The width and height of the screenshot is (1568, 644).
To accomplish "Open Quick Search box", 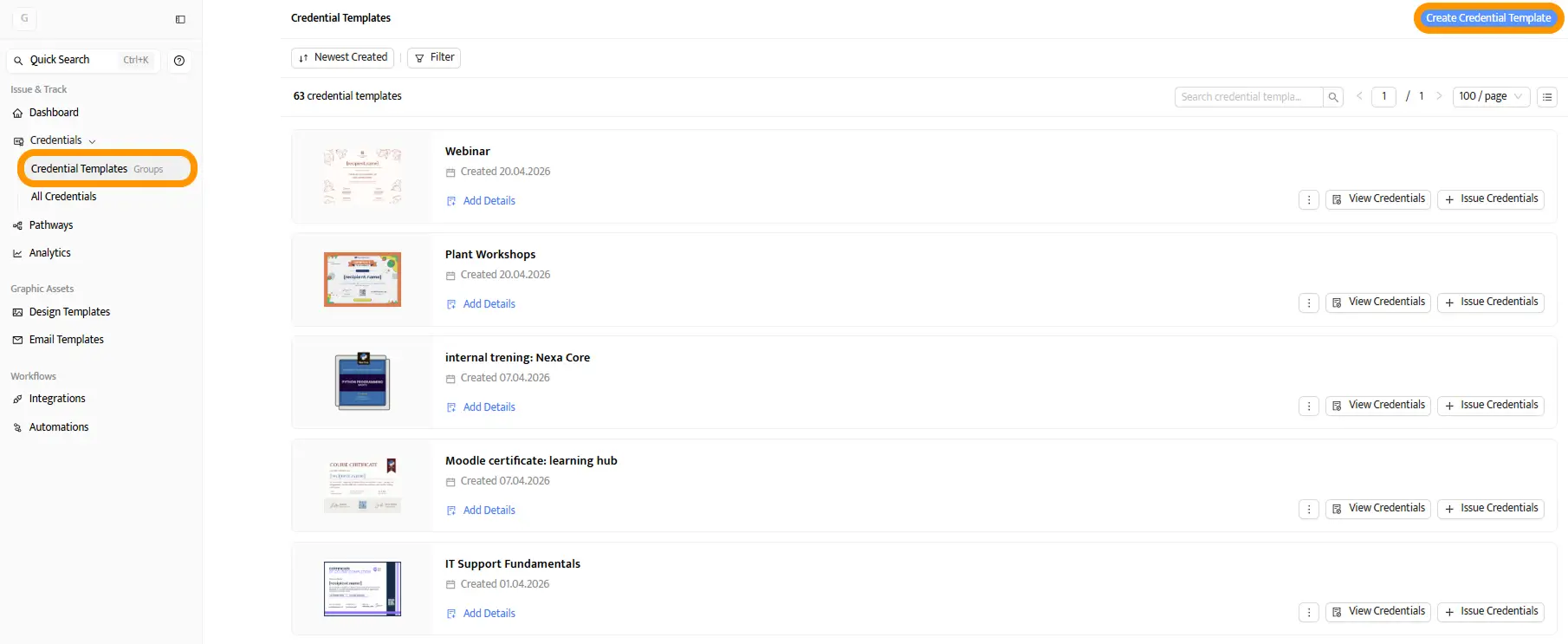I will [83, 60].
